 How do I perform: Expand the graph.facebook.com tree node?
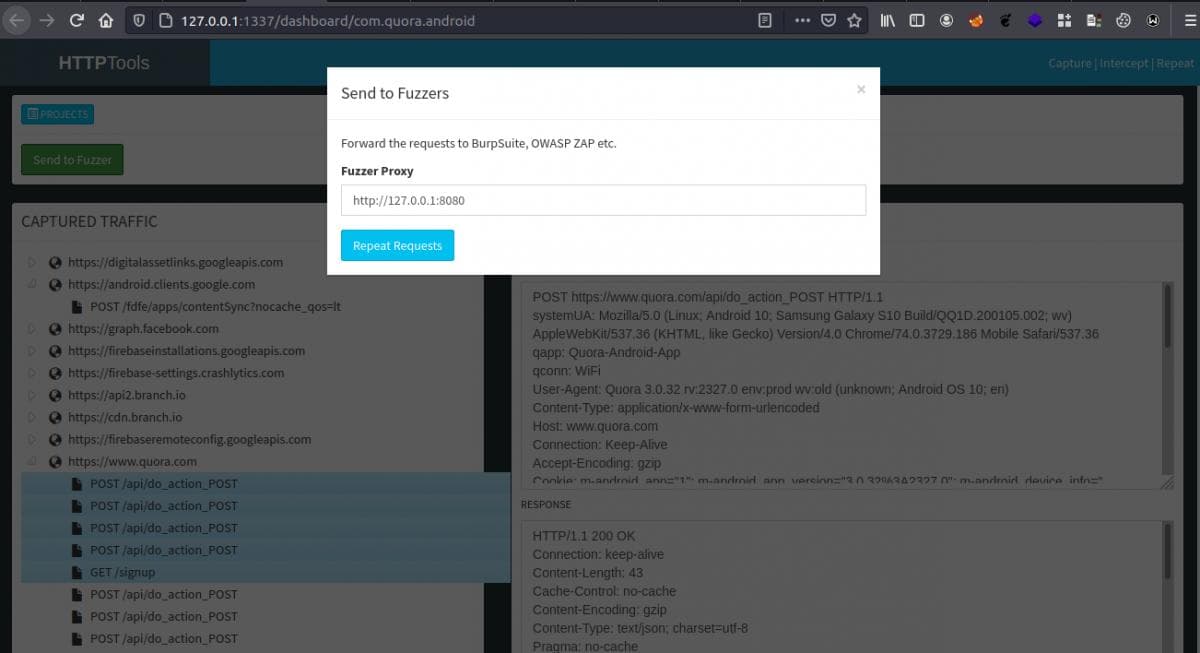click(32, 329)
